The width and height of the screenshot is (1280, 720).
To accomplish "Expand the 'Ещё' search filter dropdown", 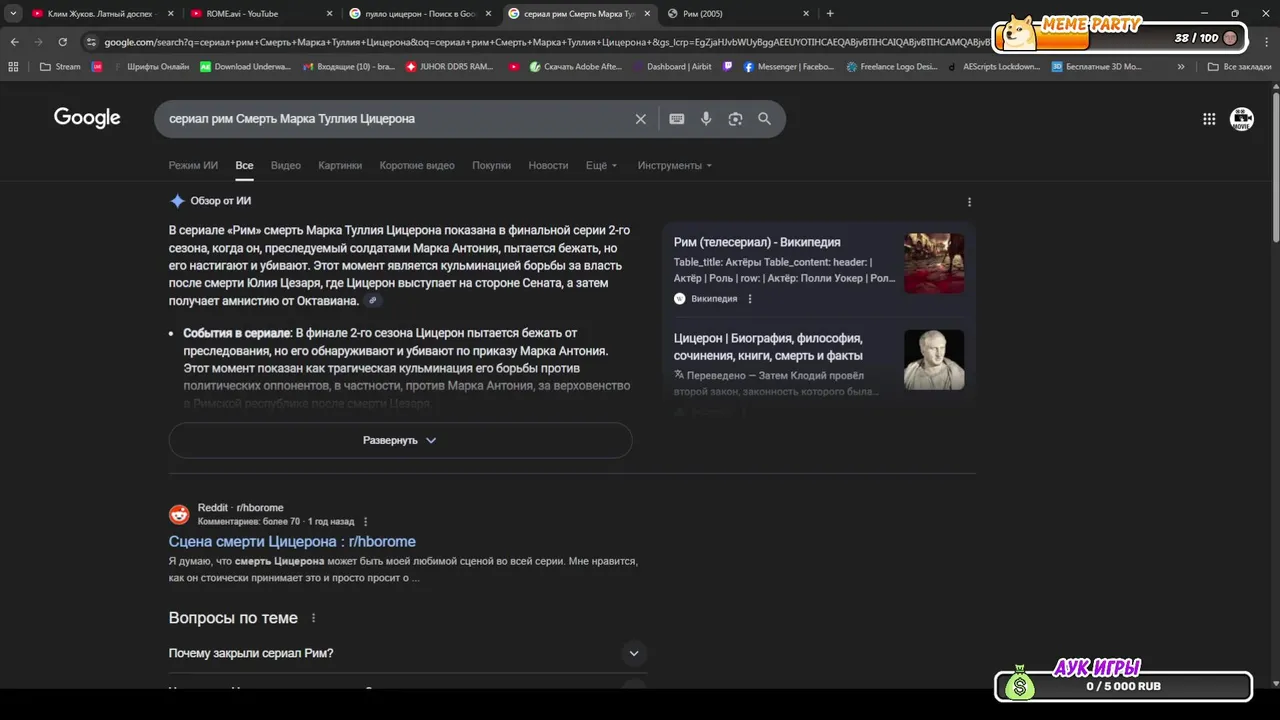I will (602, 166).
